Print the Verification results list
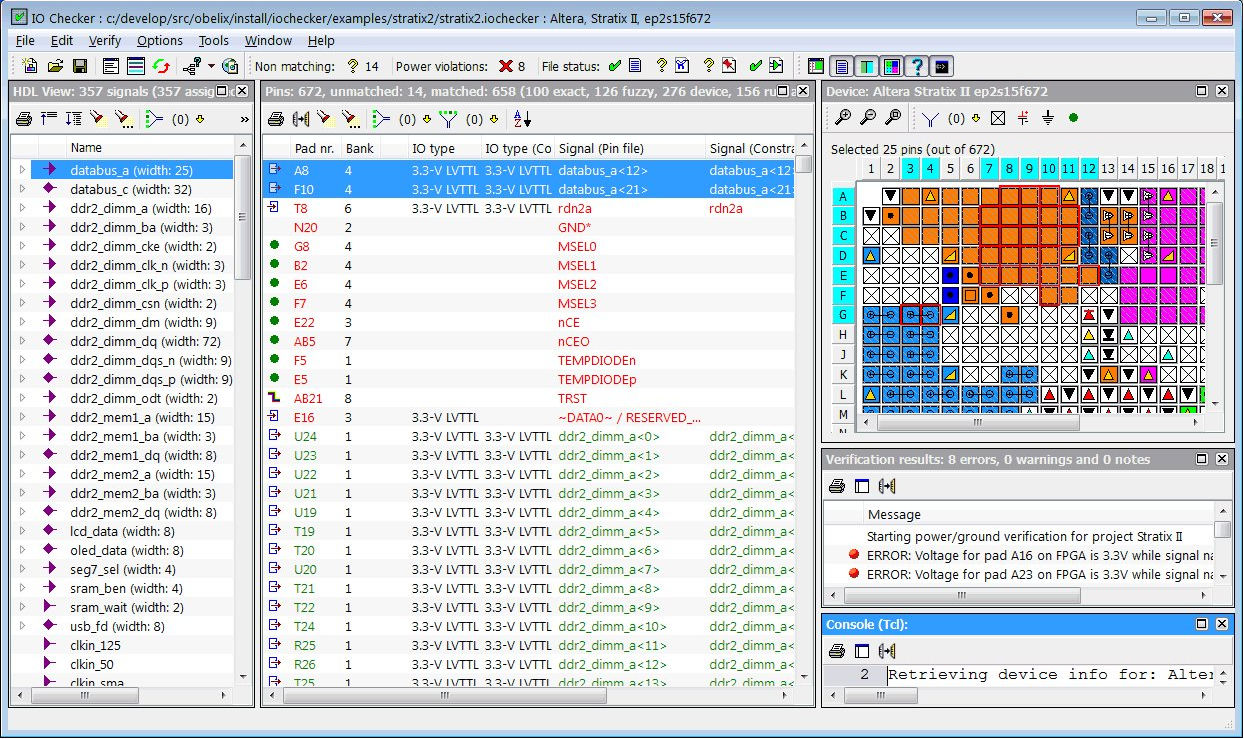The image size is (1244, 739). [837, 486]
